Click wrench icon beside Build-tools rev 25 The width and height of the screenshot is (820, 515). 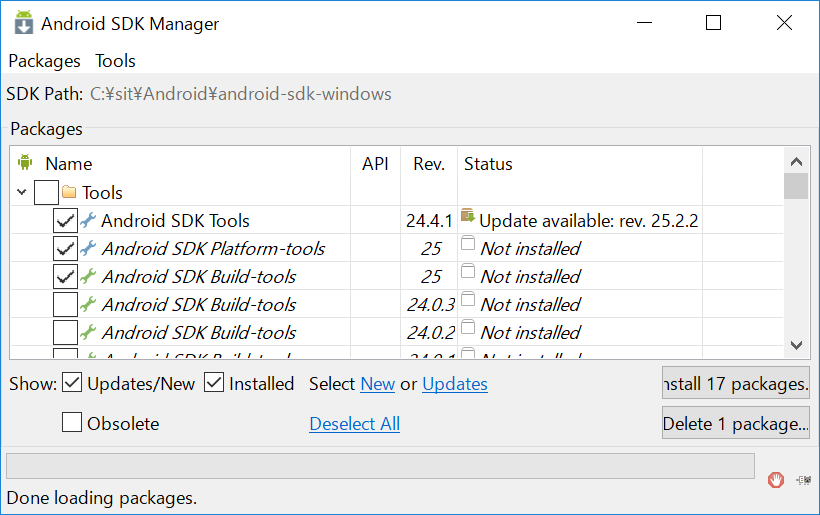(x=88, y=276)
